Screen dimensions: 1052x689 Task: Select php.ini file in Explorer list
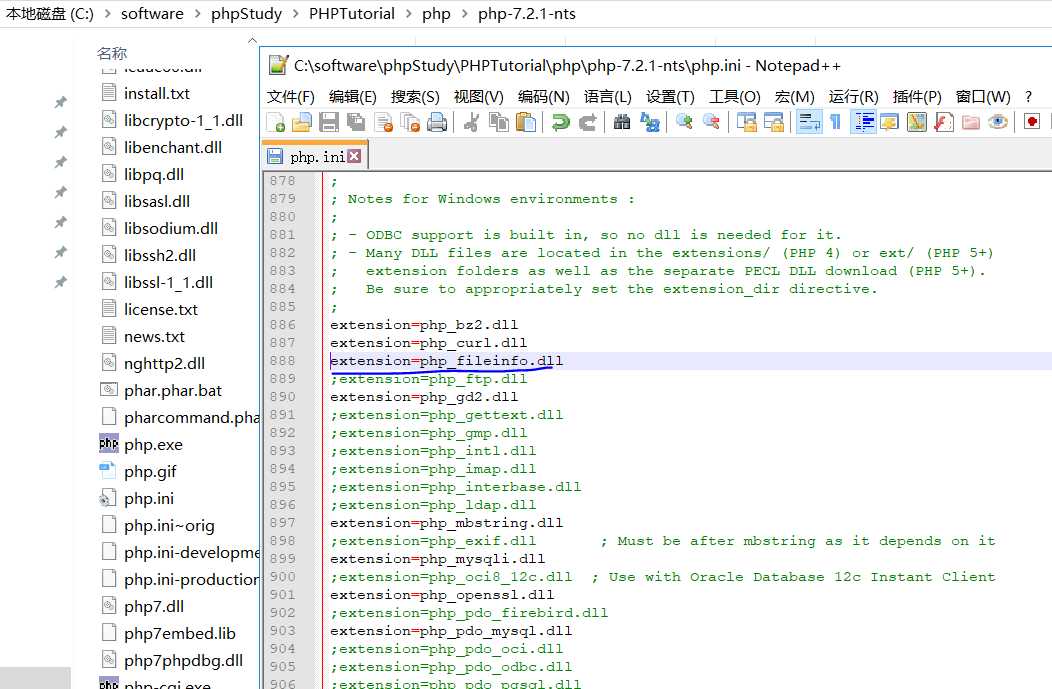[138, 498]
